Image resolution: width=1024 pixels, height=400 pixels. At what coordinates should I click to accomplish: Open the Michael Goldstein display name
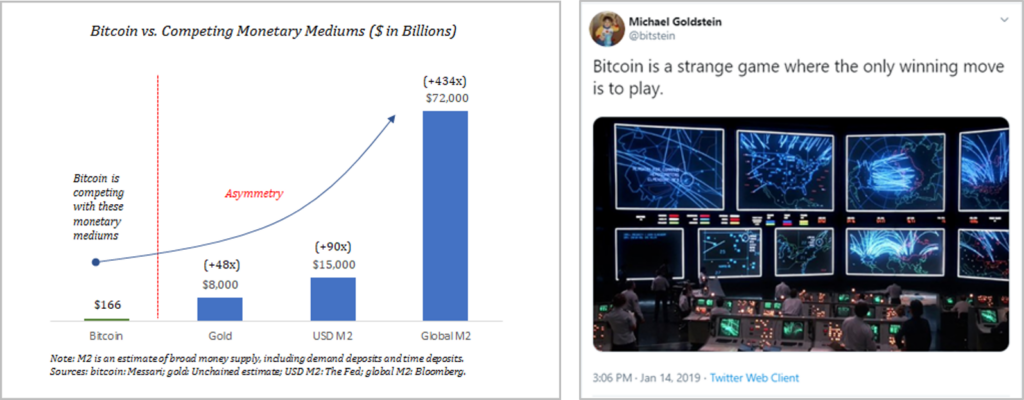pos(670,18)
